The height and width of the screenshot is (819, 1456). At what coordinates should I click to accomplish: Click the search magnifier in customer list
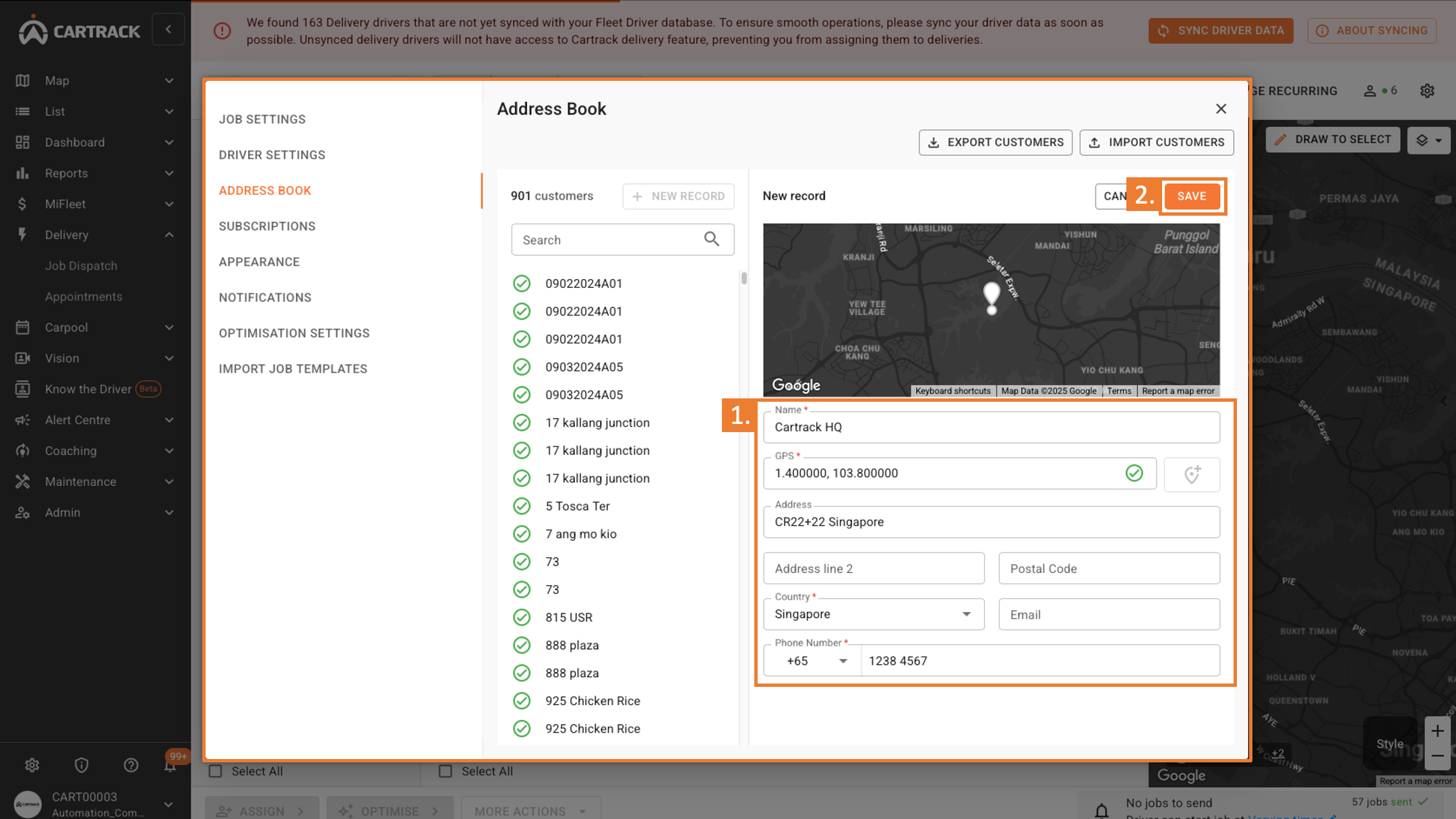point(711,239)
